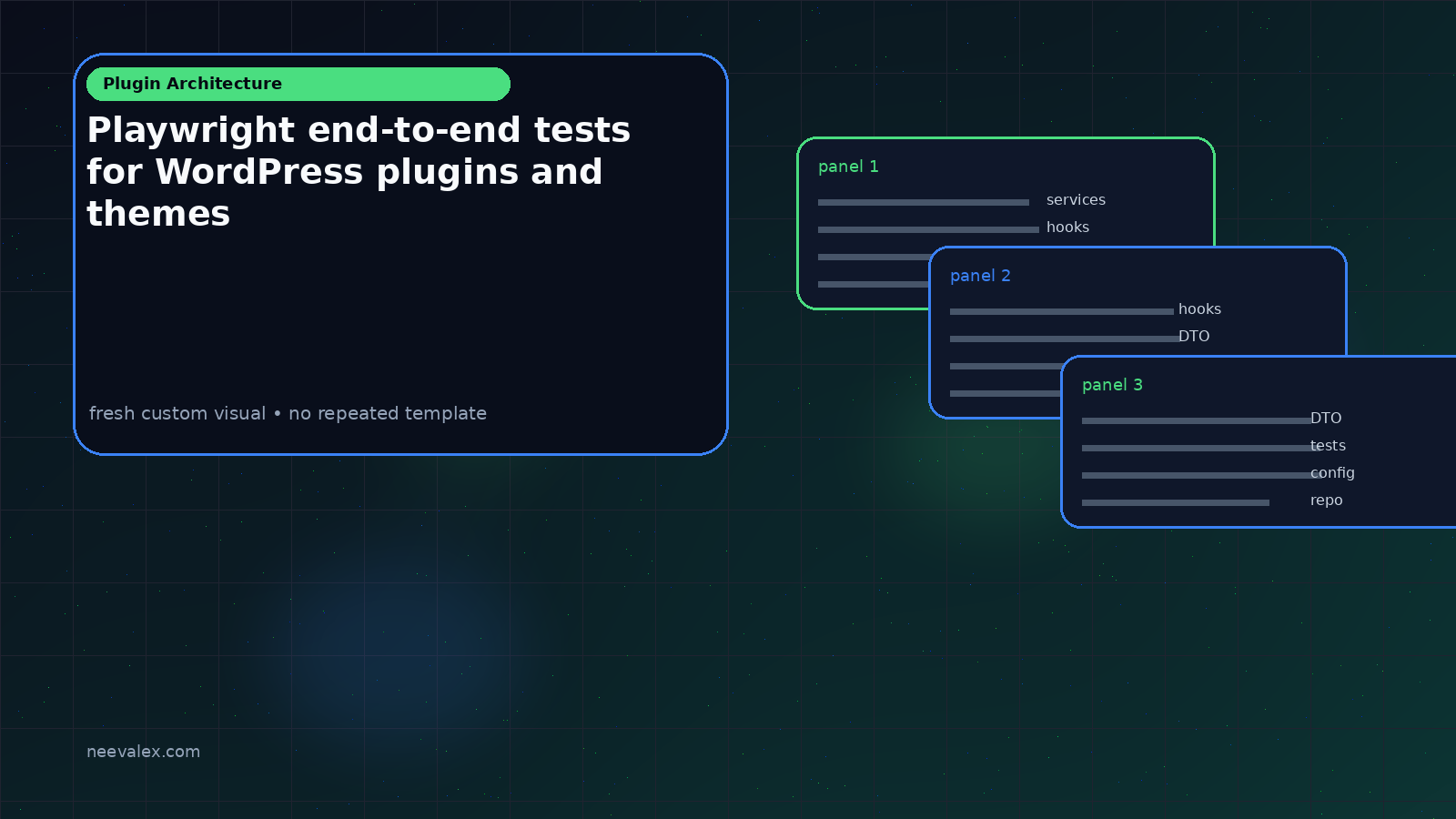Click 'fresh custom visual • no repeated template' text

point(288,413)
